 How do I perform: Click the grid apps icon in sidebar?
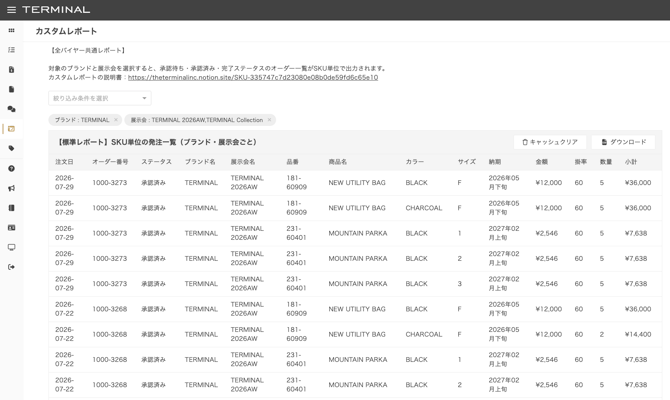click(x=12, y=30)
